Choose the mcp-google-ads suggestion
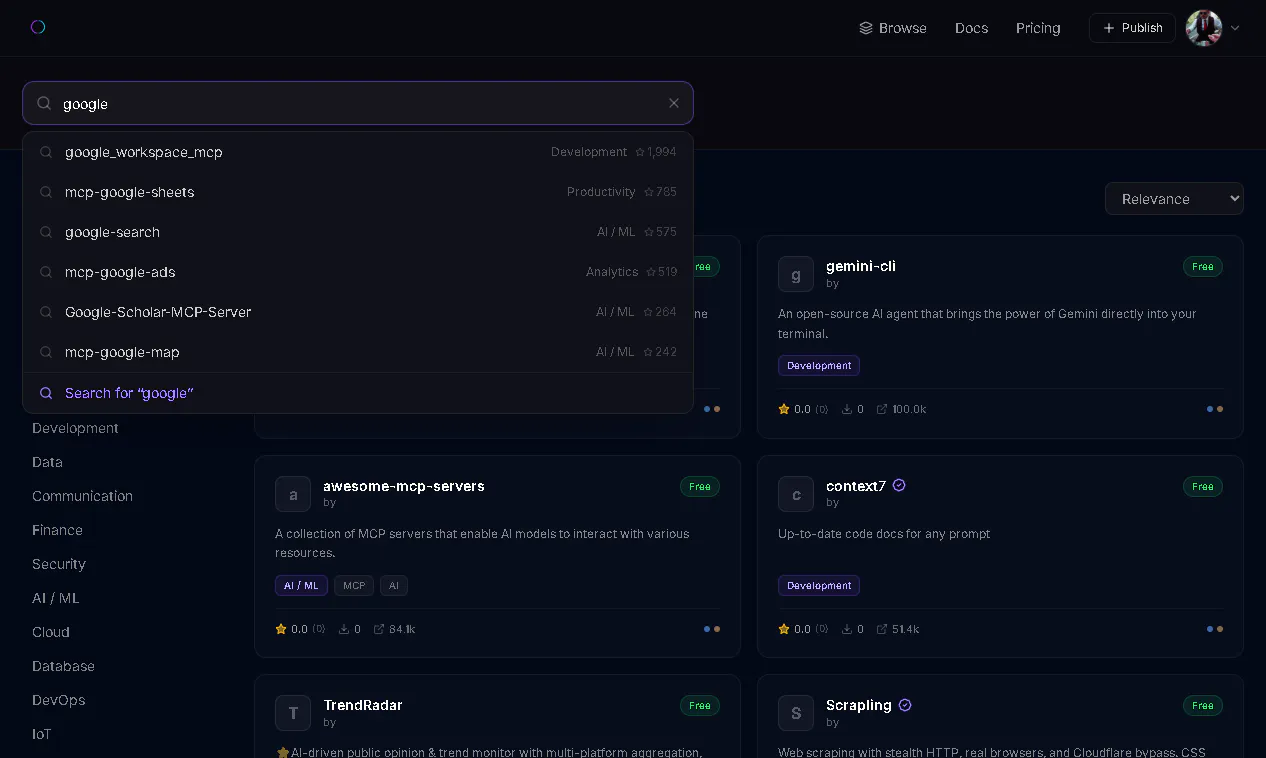This screenshot has height=758, width=1266. point(358,272)
